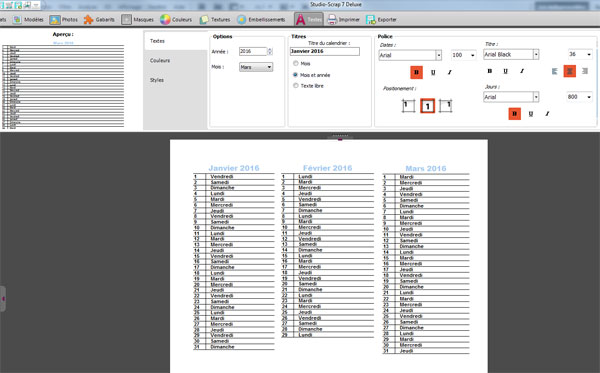Viewport: 600px width, 373px height.
Task: Toggle underline for Titre font
Action: click(x=505, y=71)
